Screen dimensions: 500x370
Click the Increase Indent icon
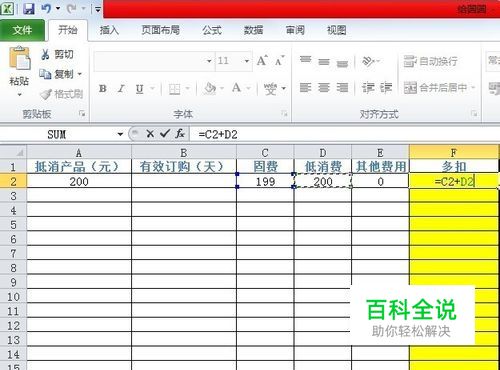click(386, 88)
